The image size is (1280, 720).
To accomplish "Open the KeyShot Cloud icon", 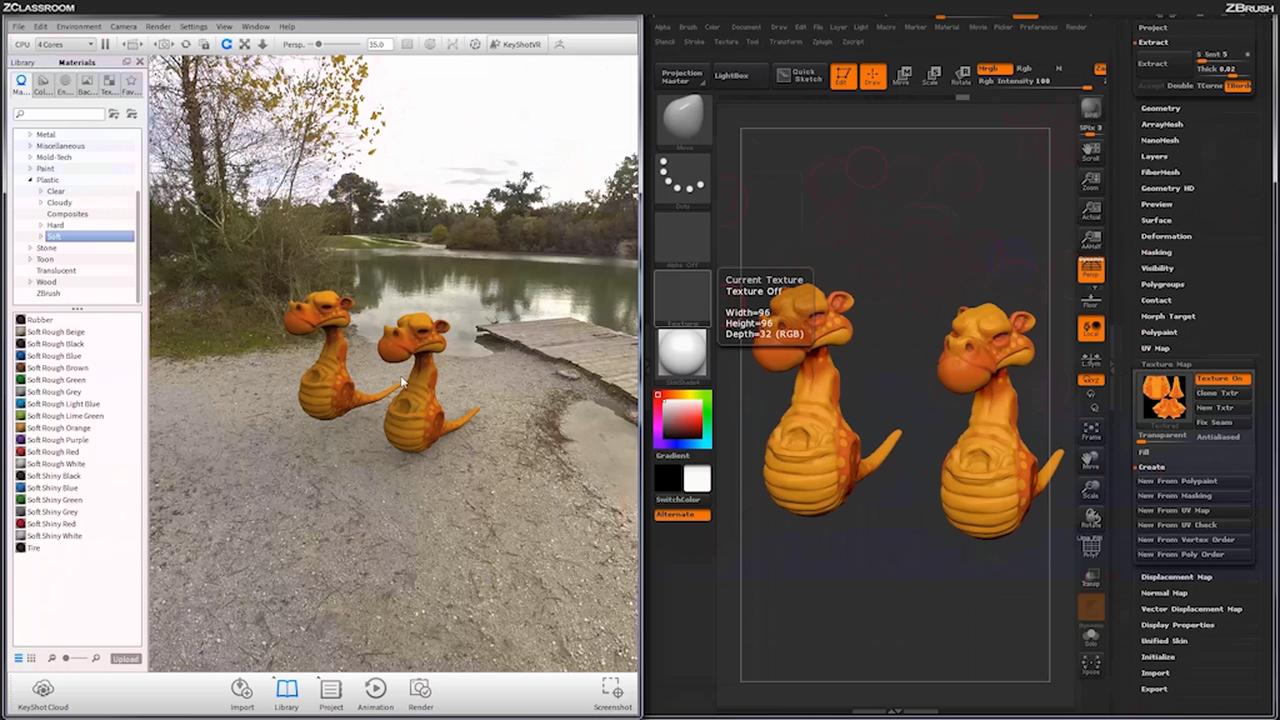I will click(x=43, y=693).
